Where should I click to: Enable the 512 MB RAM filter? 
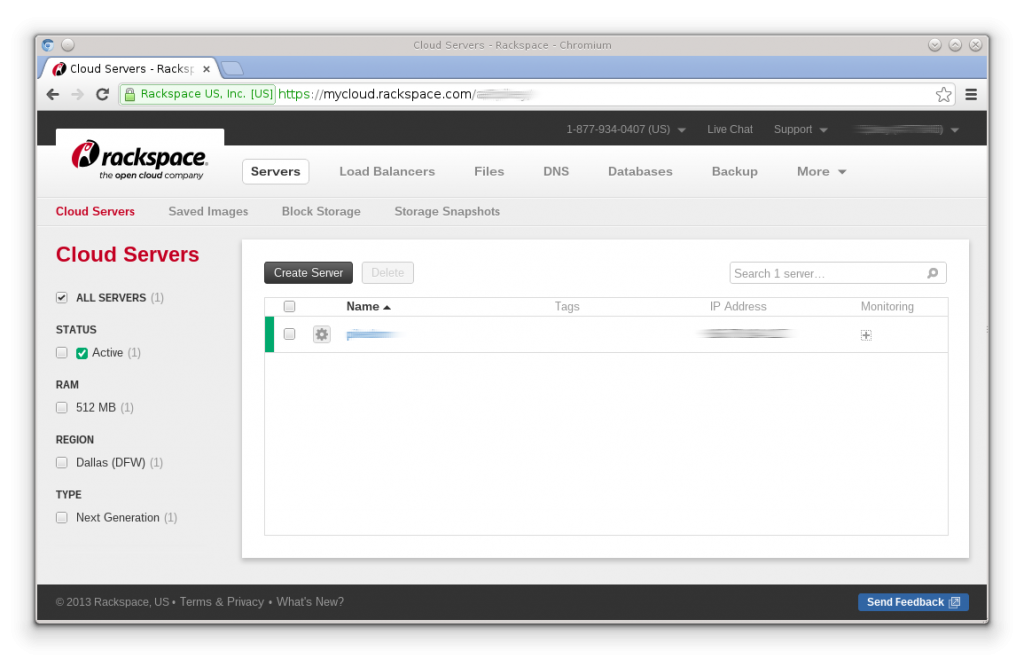tap(62, 408)
